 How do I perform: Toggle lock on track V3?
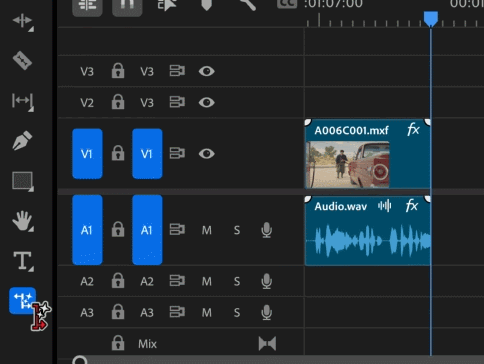118,71
